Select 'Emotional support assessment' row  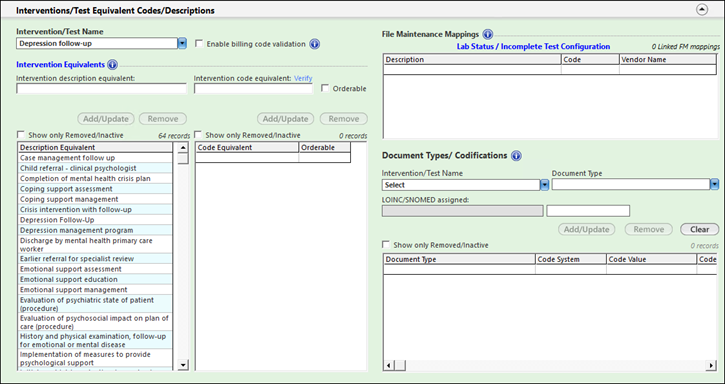click(95, 269)
